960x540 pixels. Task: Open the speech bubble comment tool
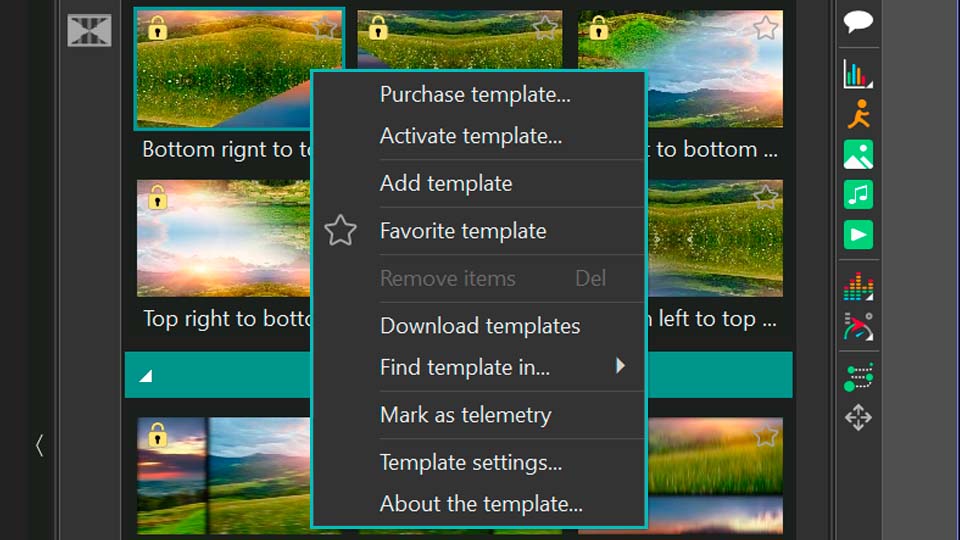(858, 21)
